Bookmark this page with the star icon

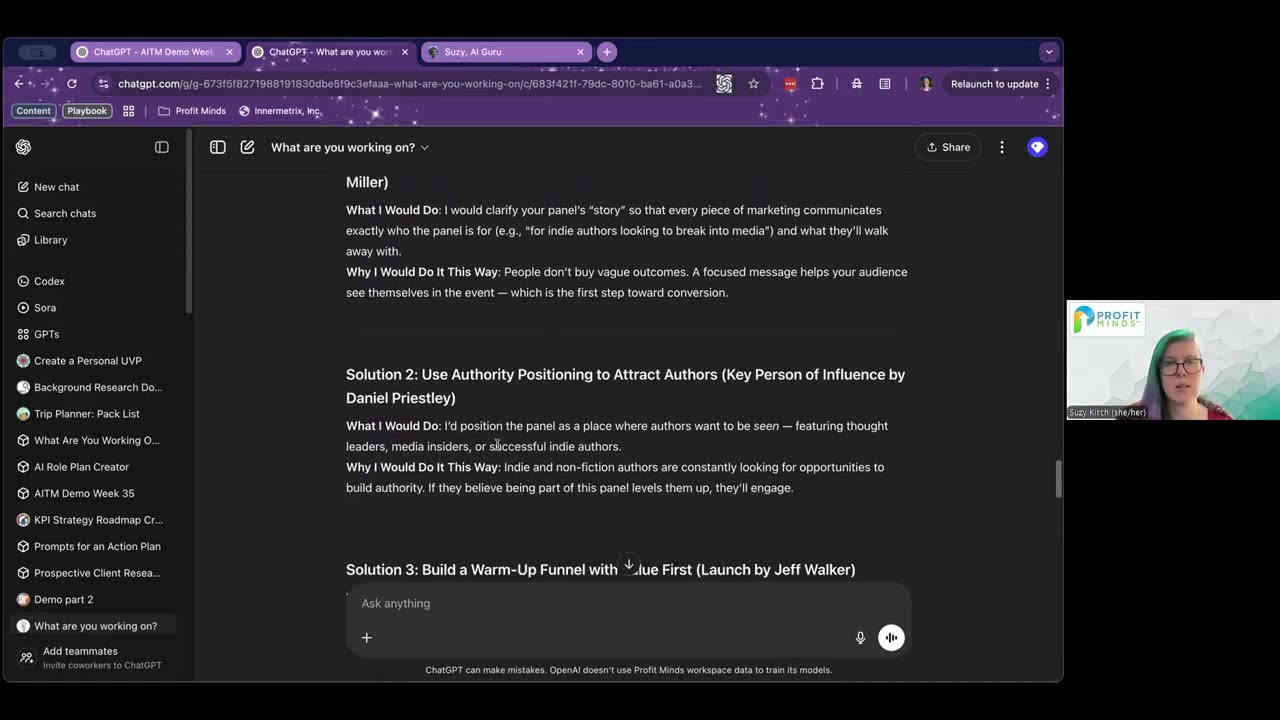pyautogui.click(x=754, y=84)
